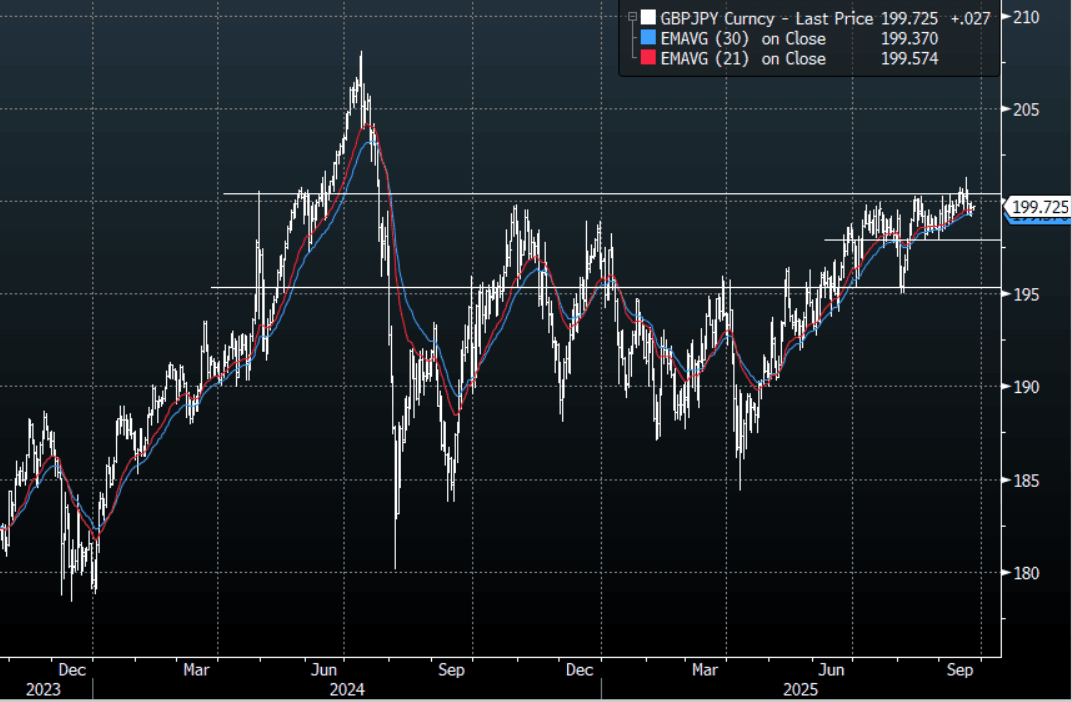Click the 2024 year label on the time axis
Screen dimensions: 1072x702
tap(347, 690)
